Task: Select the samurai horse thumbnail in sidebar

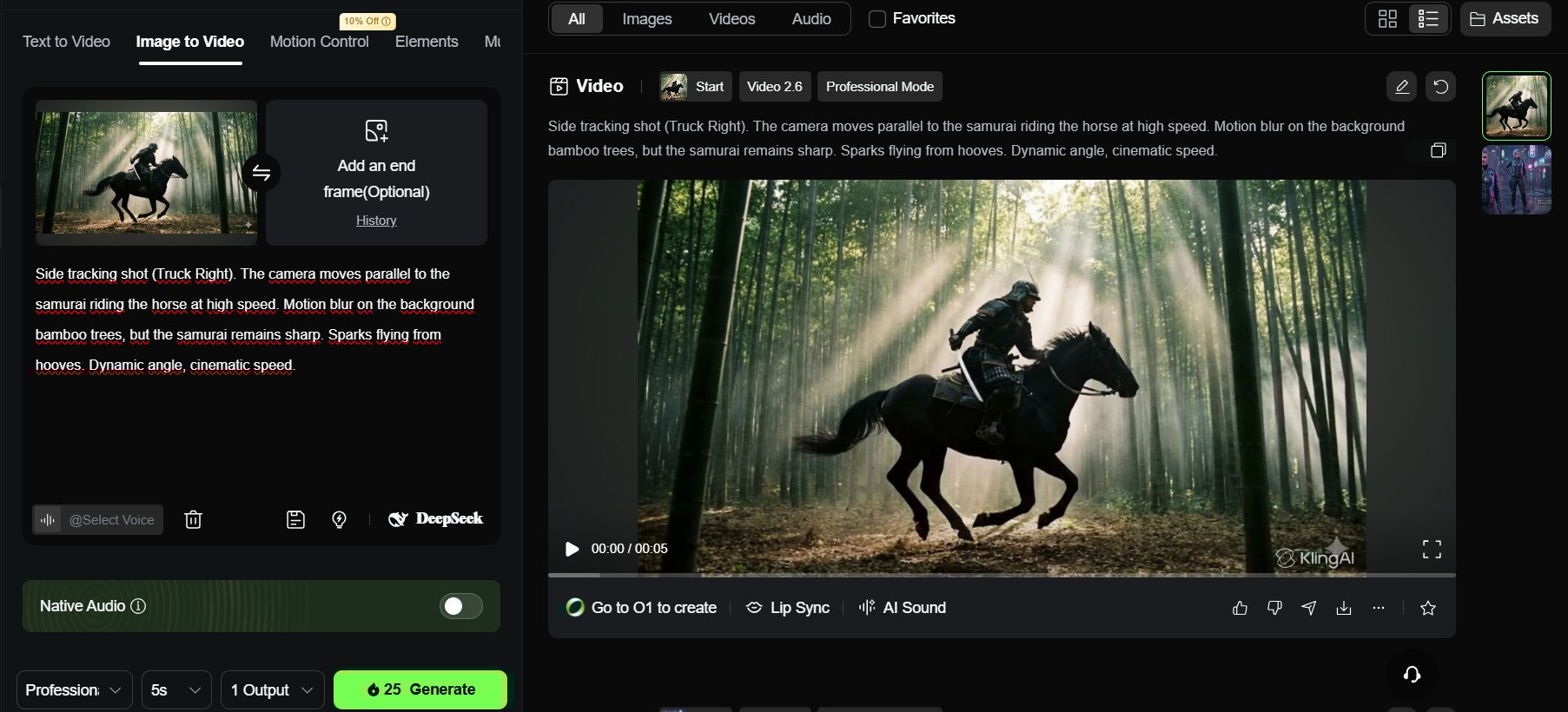Action: click(1517, 106)
